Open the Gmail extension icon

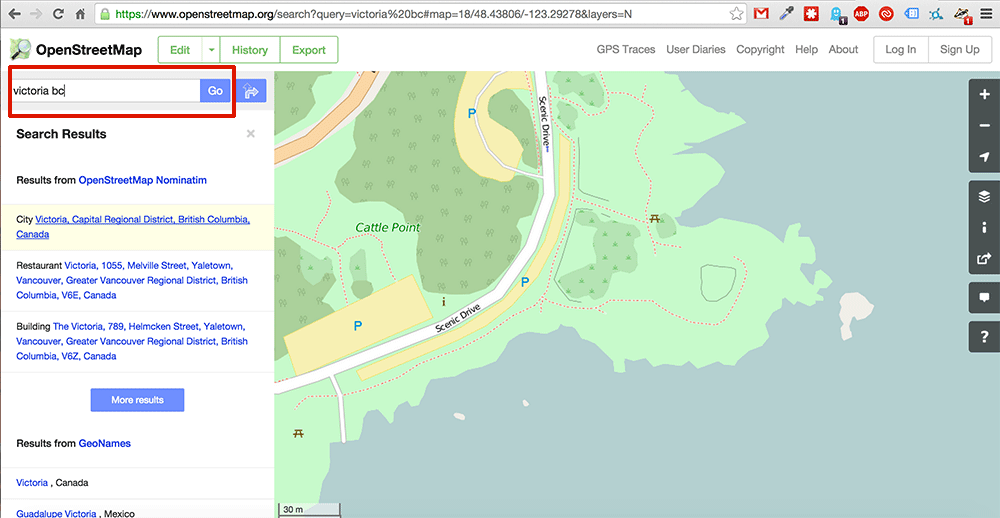tap(761, 13)
